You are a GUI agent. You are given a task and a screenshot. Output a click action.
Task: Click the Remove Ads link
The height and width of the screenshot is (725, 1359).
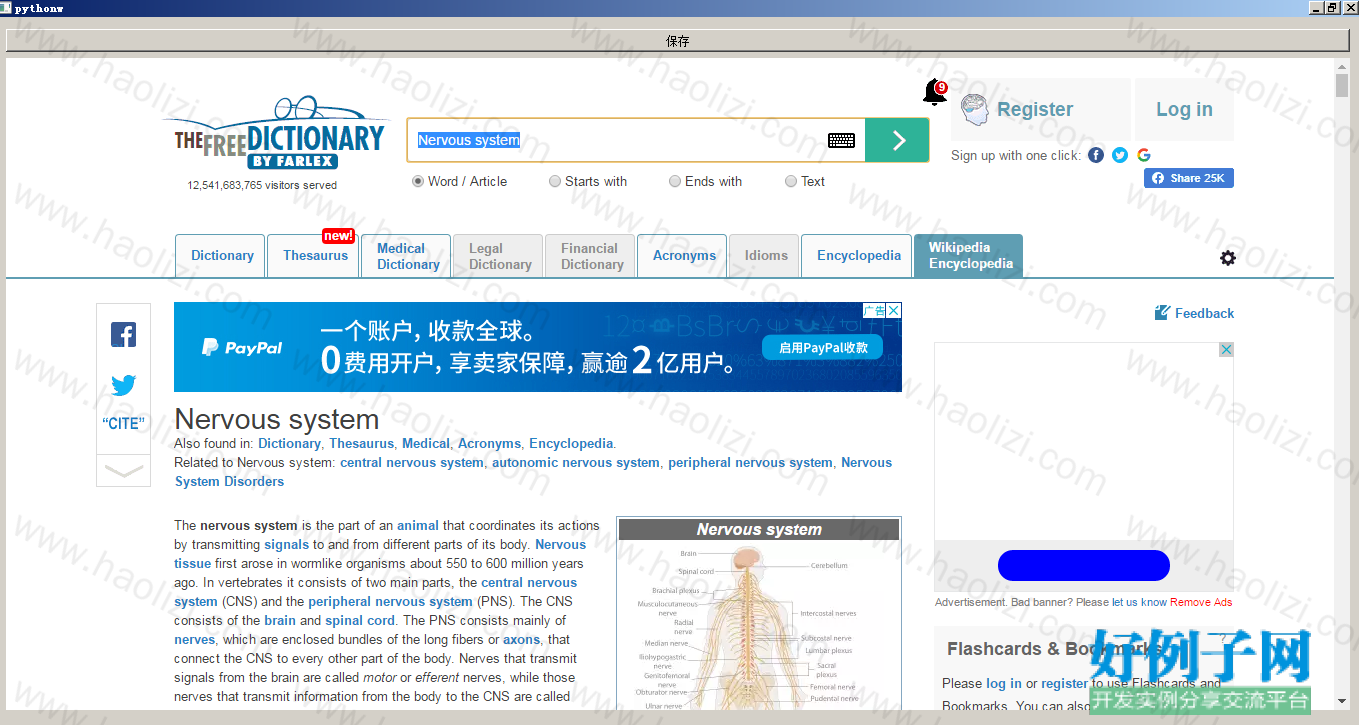tap(1201, 602)
